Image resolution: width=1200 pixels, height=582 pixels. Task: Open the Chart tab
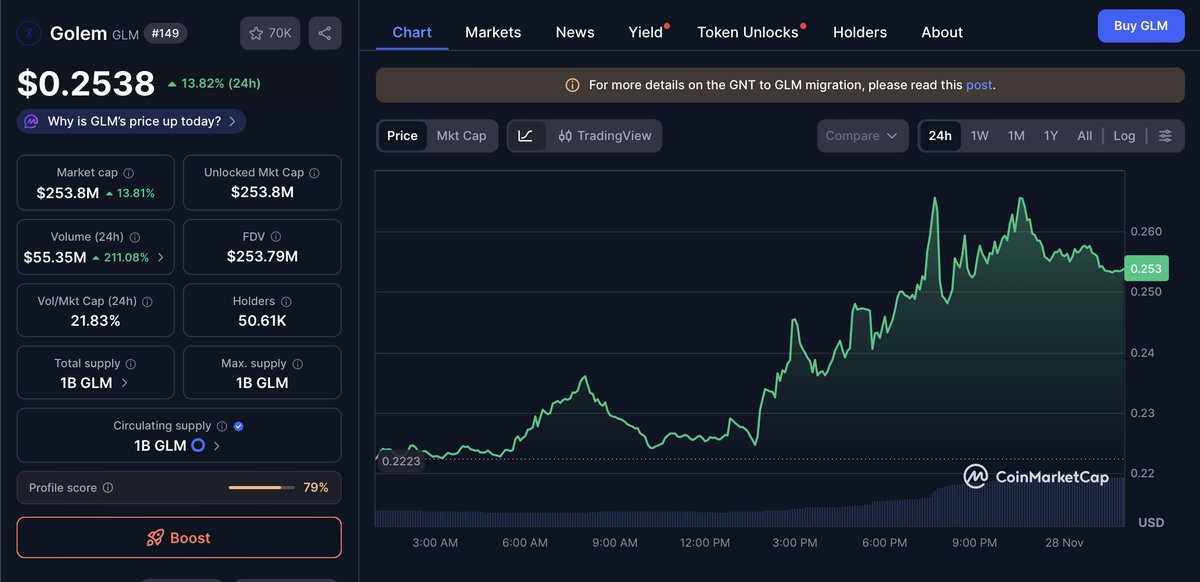(412, 32)
